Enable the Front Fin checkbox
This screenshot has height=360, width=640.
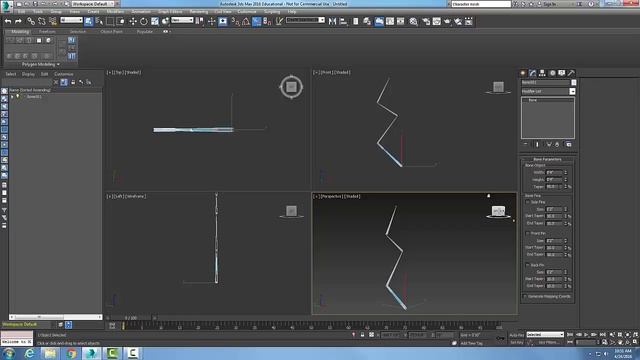tap(527, 233)
